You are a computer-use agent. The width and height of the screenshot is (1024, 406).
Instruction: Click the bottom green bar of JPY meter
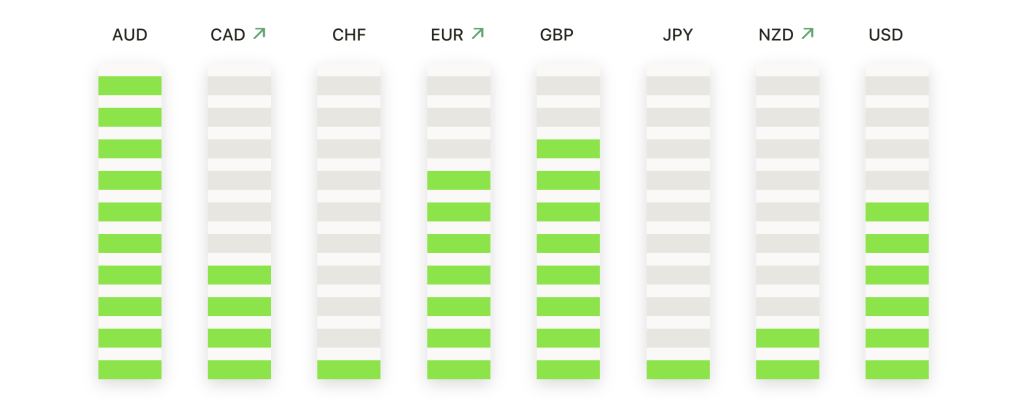click(678, 369)
